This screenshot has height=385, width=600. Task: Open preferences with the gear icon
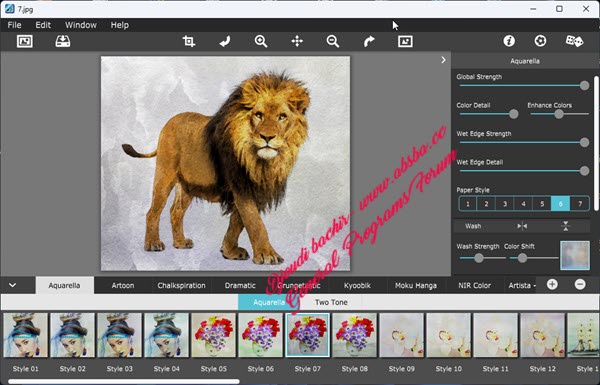540,41
